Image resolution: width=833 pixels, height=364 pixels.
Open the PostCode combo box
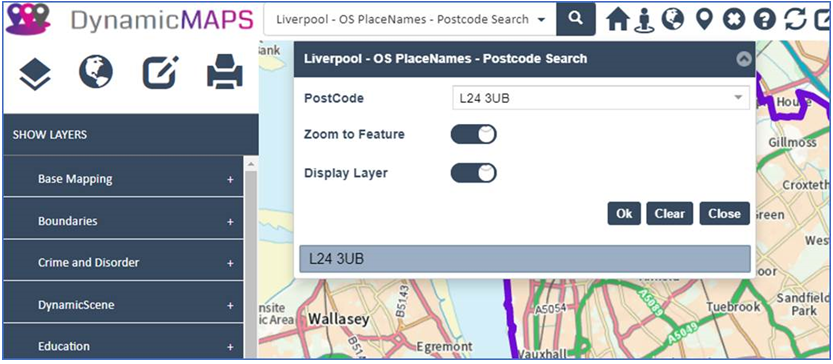point(601,98)
